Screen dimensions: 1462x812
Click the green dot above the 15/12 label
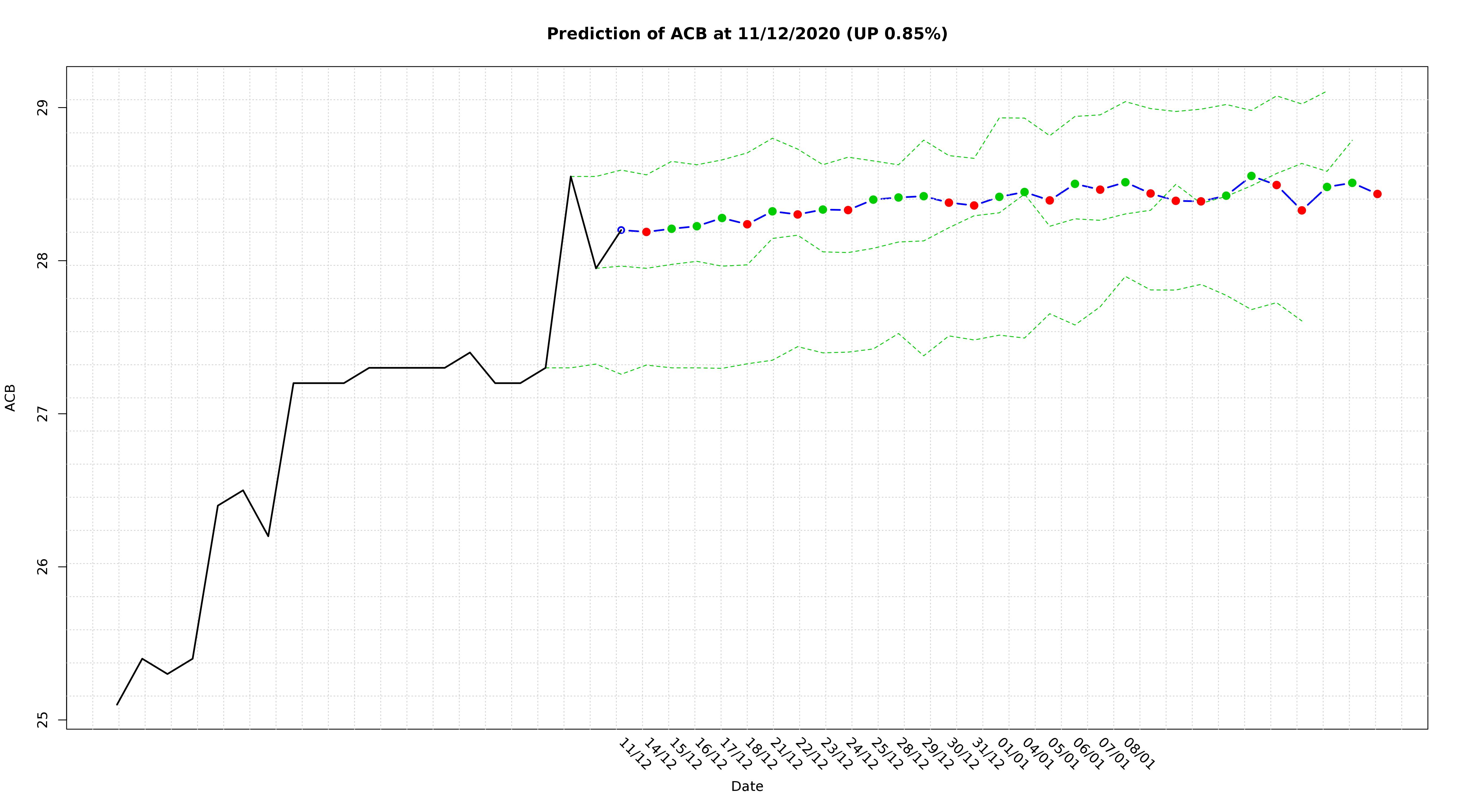pos(671,229)
